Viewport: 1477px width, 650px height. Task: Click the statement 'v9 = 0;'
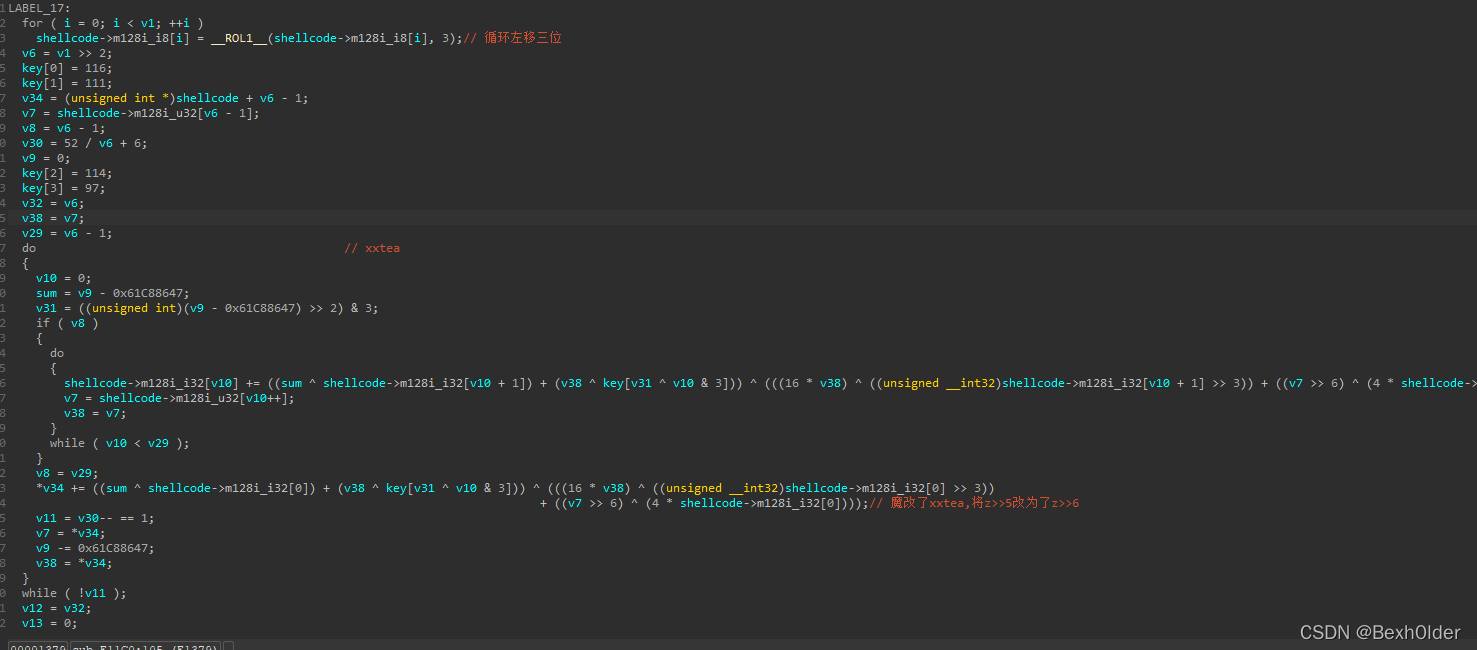point(46,158)
